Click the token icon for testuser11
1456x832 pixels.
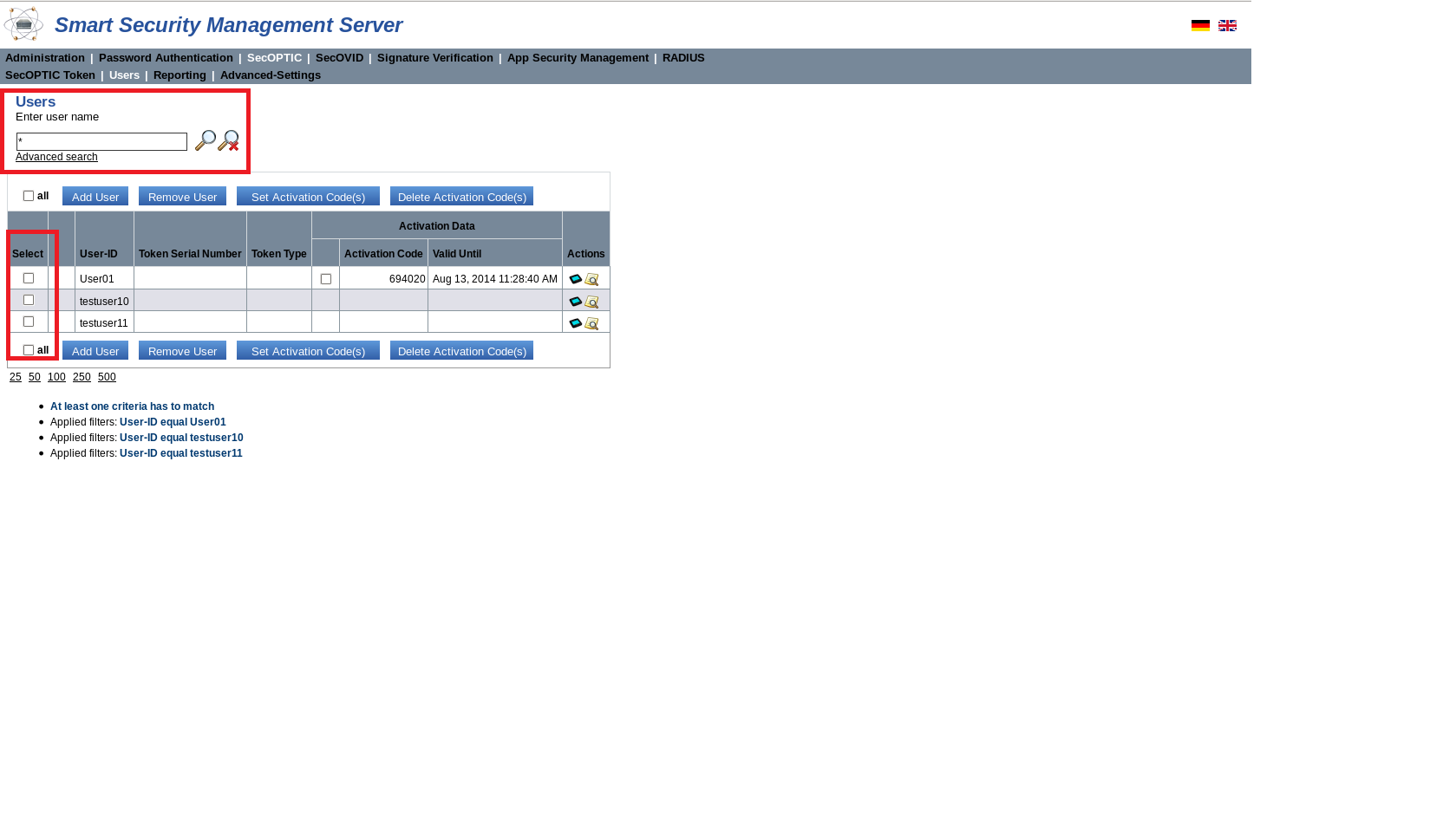click(x=575, y=323)
